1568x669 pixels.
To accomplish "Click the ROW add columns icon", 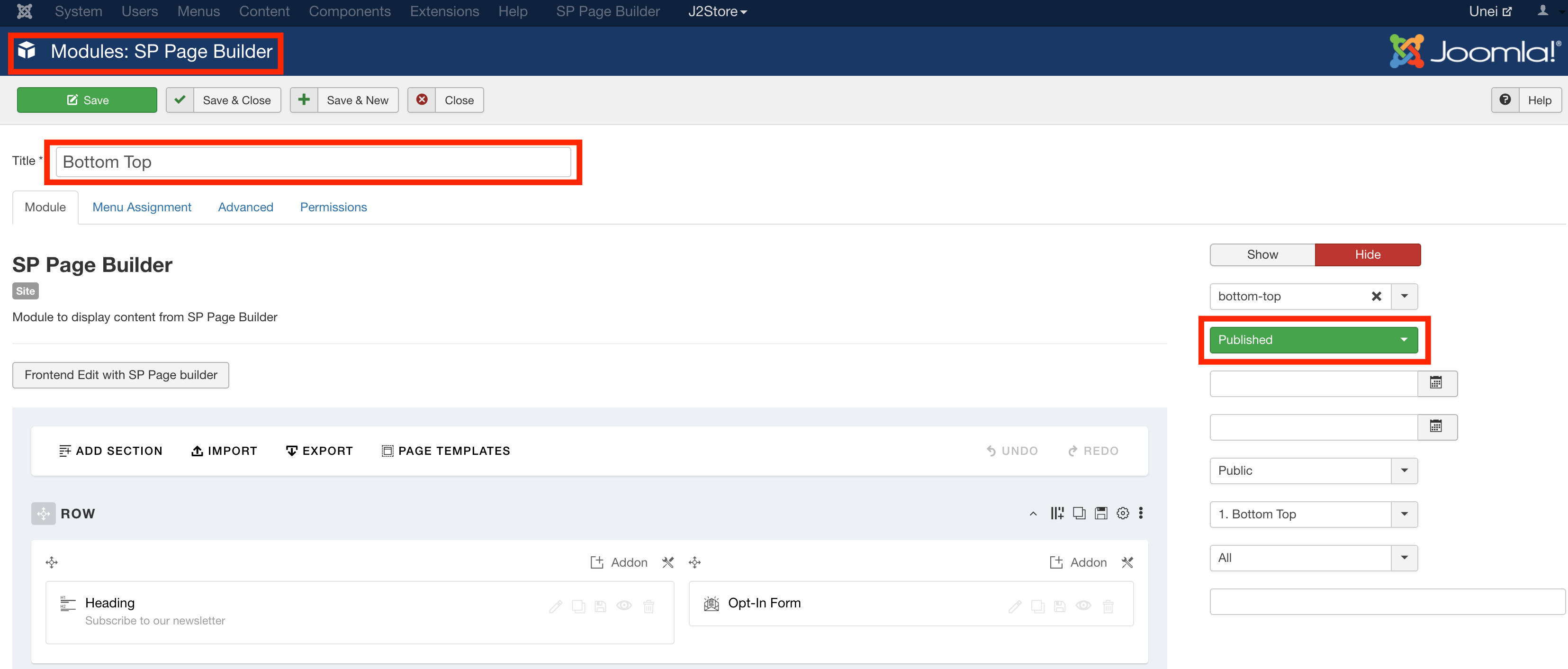I will (1057, 513).
